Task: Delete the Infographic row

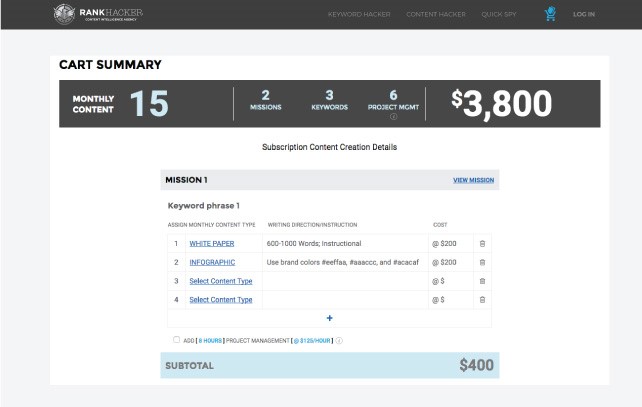Action: click(x=482, y=262)
